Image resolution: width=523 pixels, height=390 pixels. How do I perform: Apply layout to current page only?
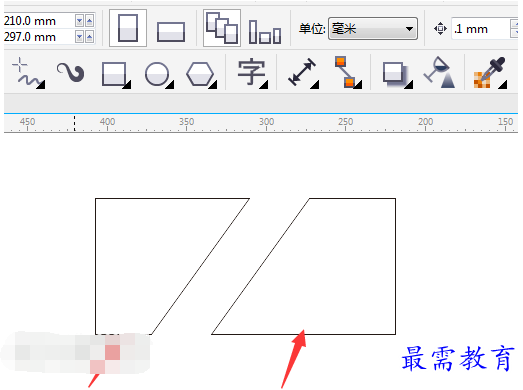[x=265, y=32]
